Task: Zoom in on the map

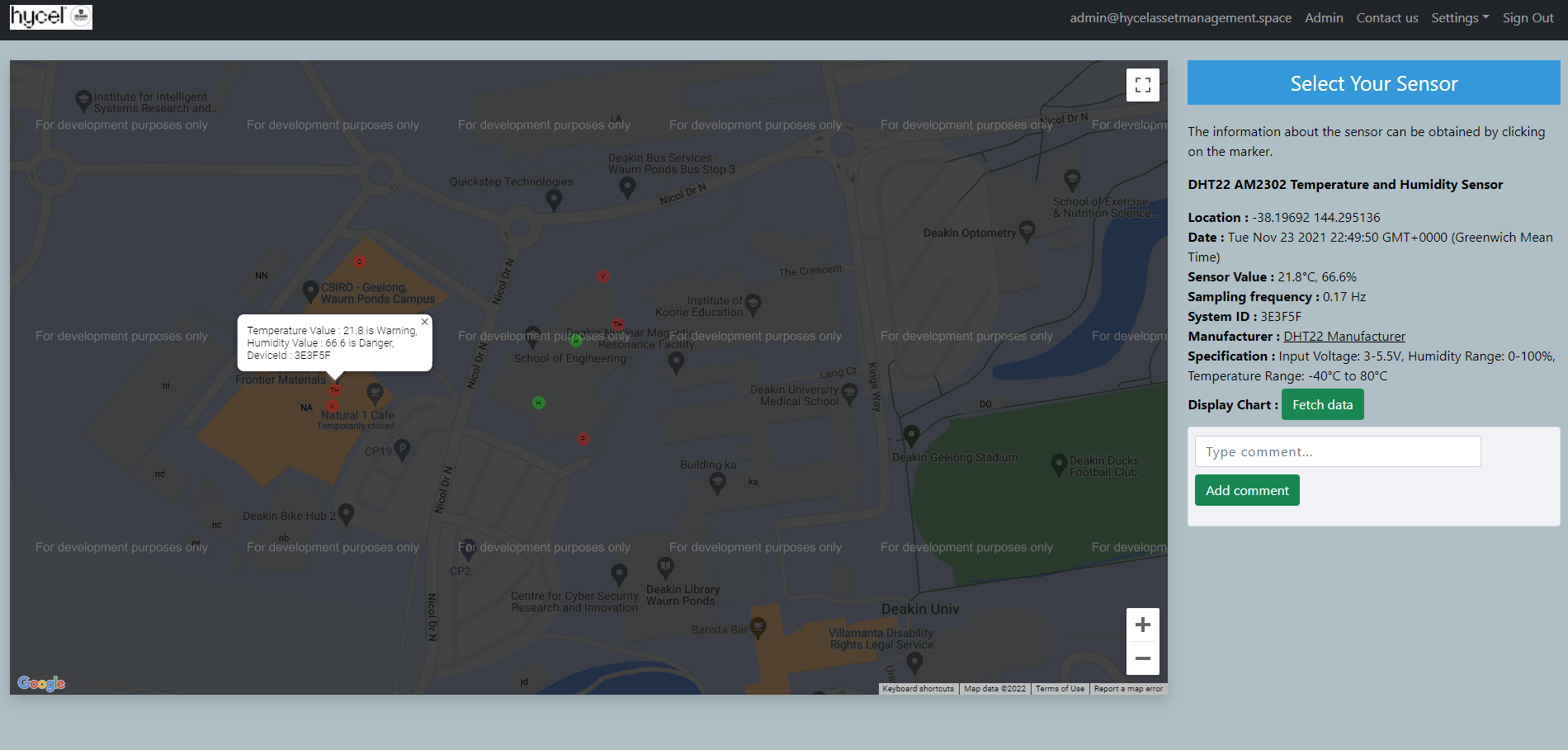Action: 1142,625
